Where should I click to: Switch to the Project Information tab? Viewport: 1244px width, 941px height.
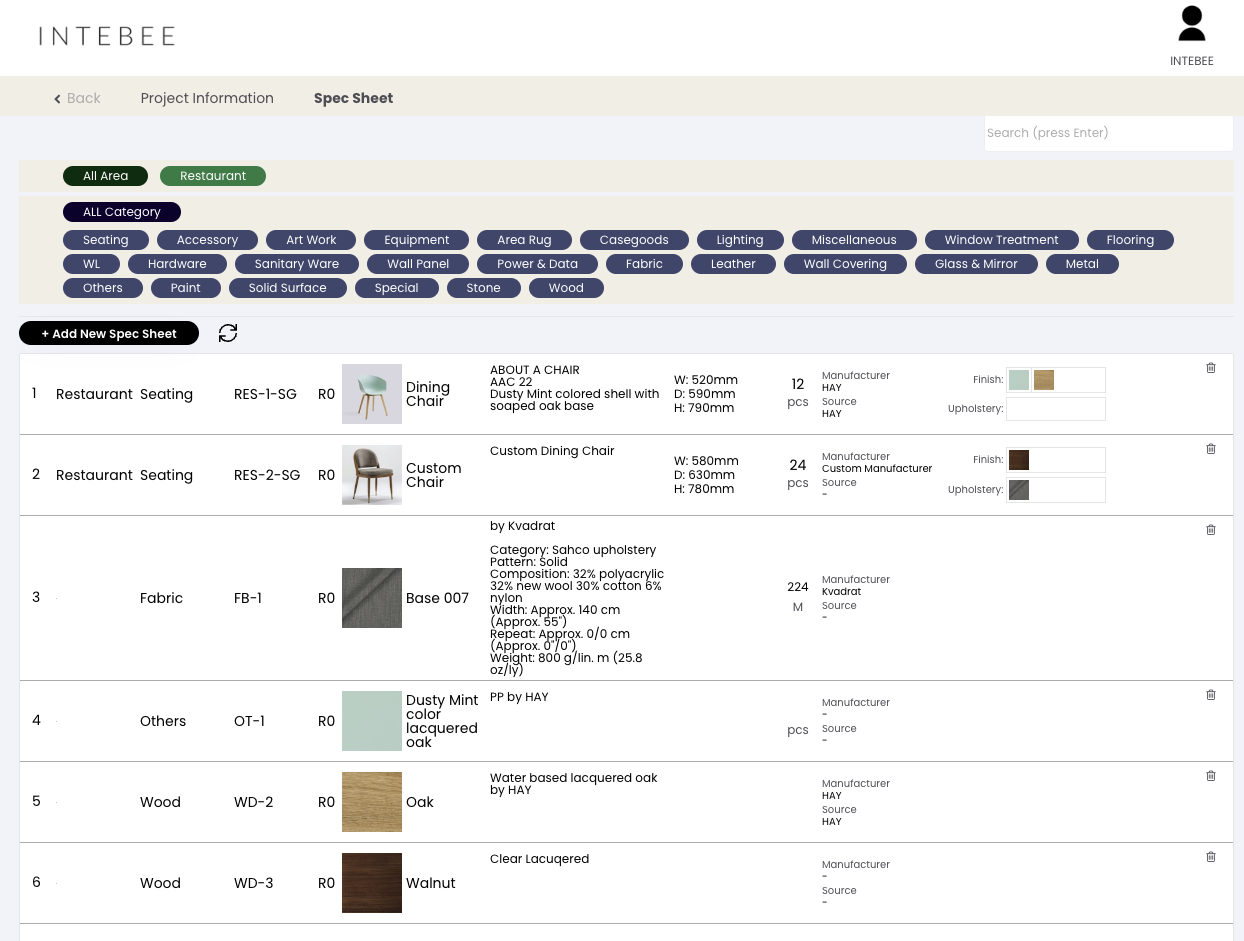207,98
